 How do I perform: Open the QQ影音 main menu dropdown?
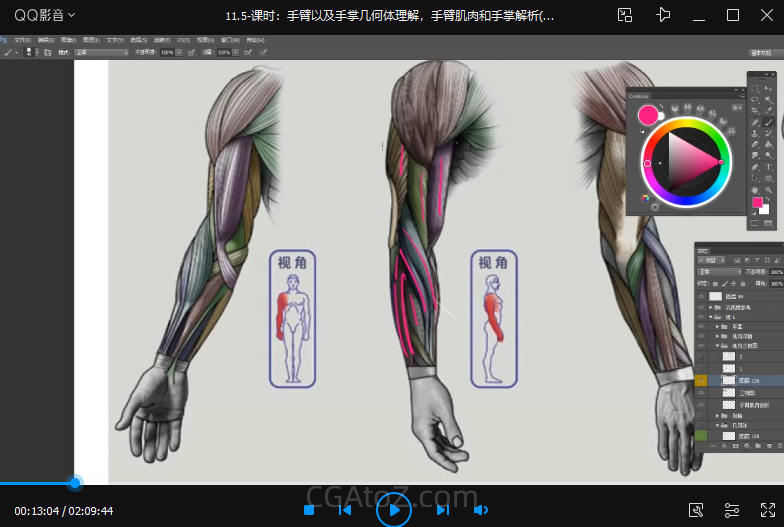coord(45,15)
